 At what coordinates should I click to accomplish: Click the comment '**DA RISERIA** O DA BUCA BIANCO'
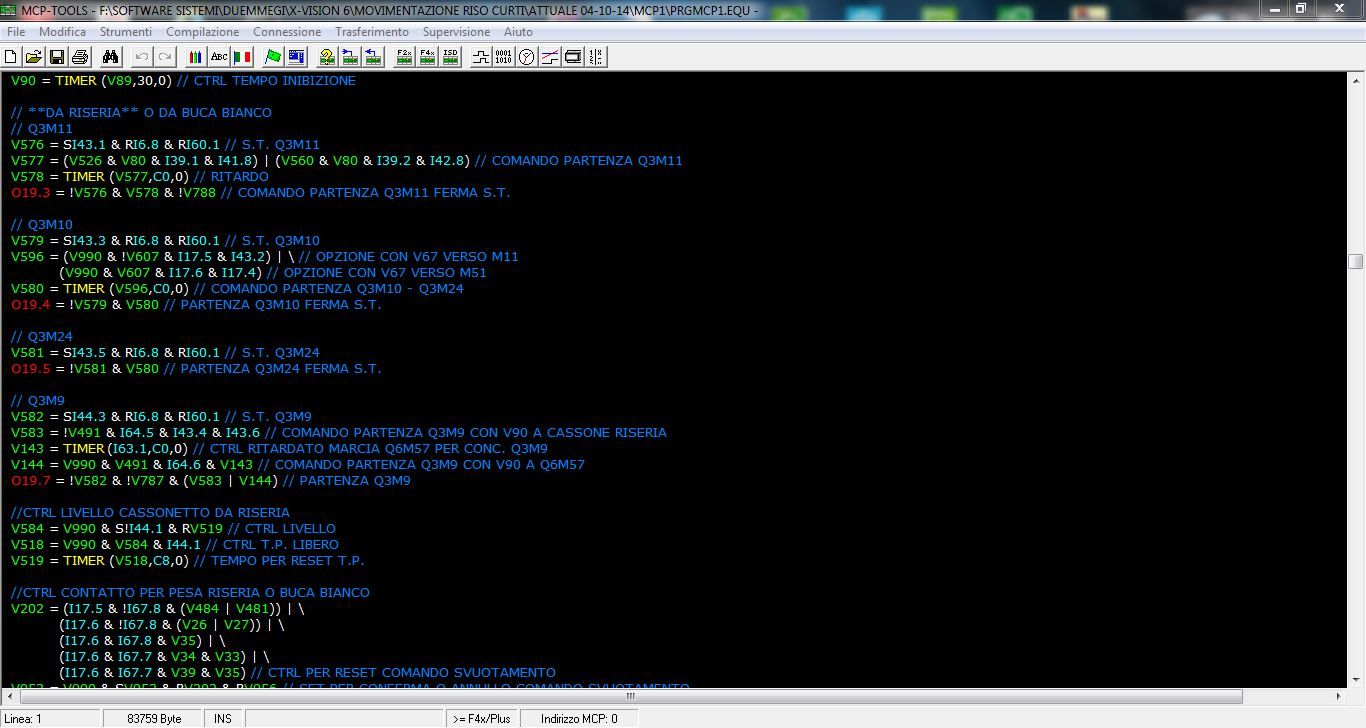(x=141, y=113)
